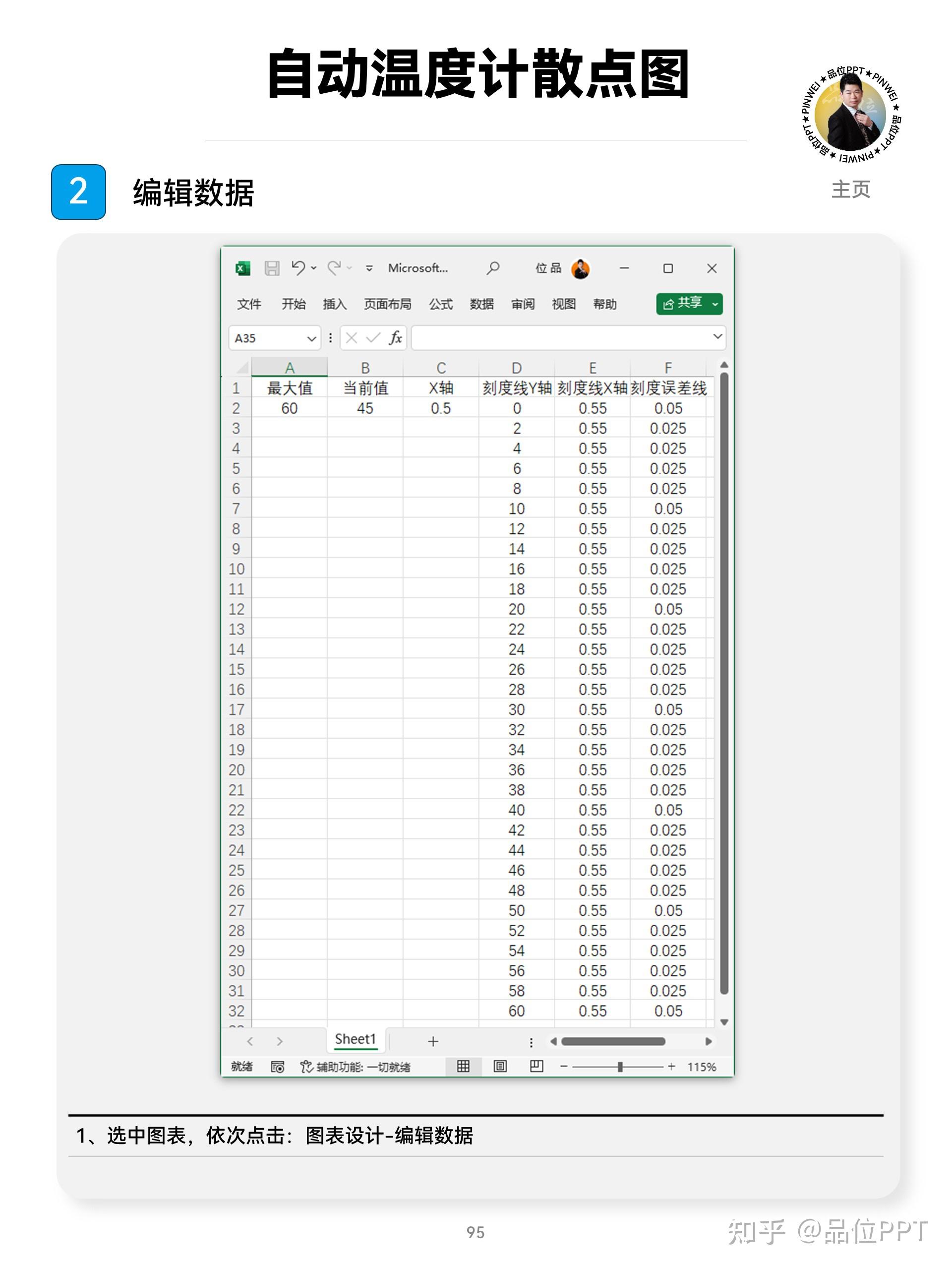The image size is (952, 1270).
Task: Open the 数据 ribbon tab
Action: [481, 304]
